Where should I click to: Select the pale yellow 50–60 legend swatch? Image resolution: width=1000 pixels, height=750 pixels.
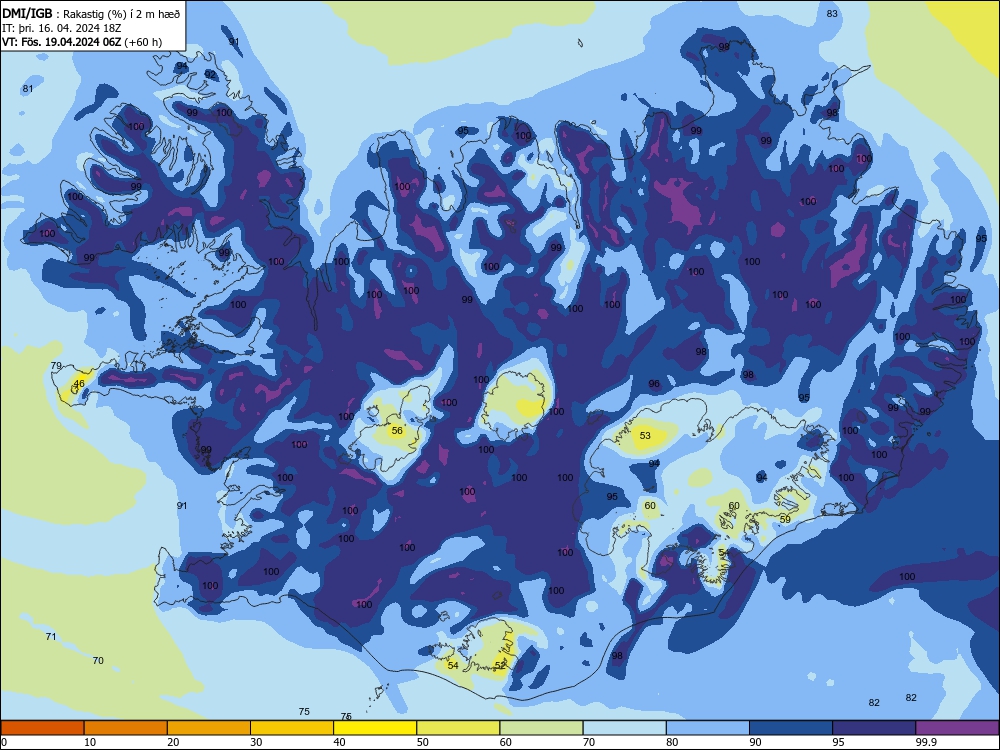pyautogui.click(x=458, y=728)
